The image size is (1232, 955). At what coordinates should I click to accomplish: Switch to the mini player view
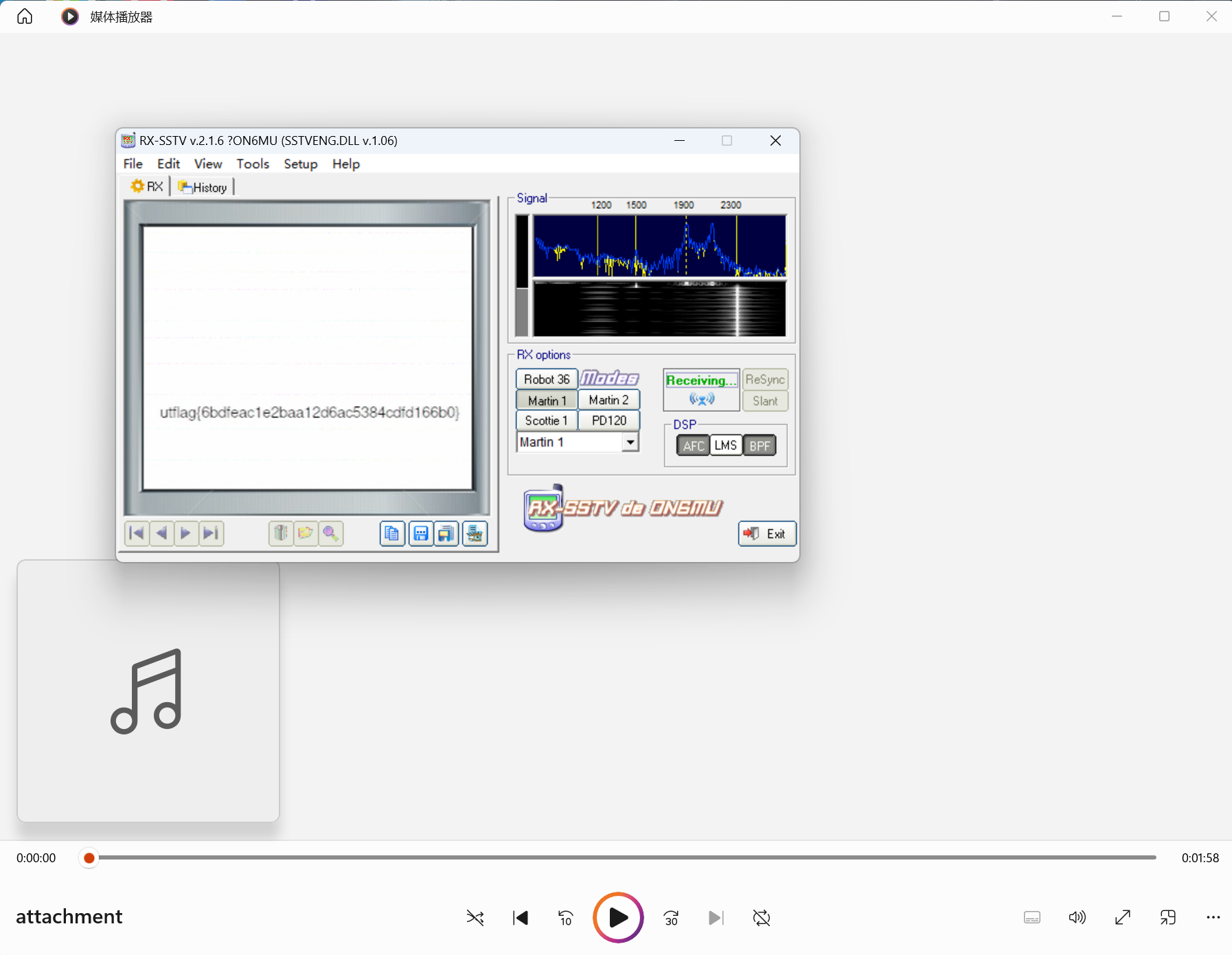1168,917
